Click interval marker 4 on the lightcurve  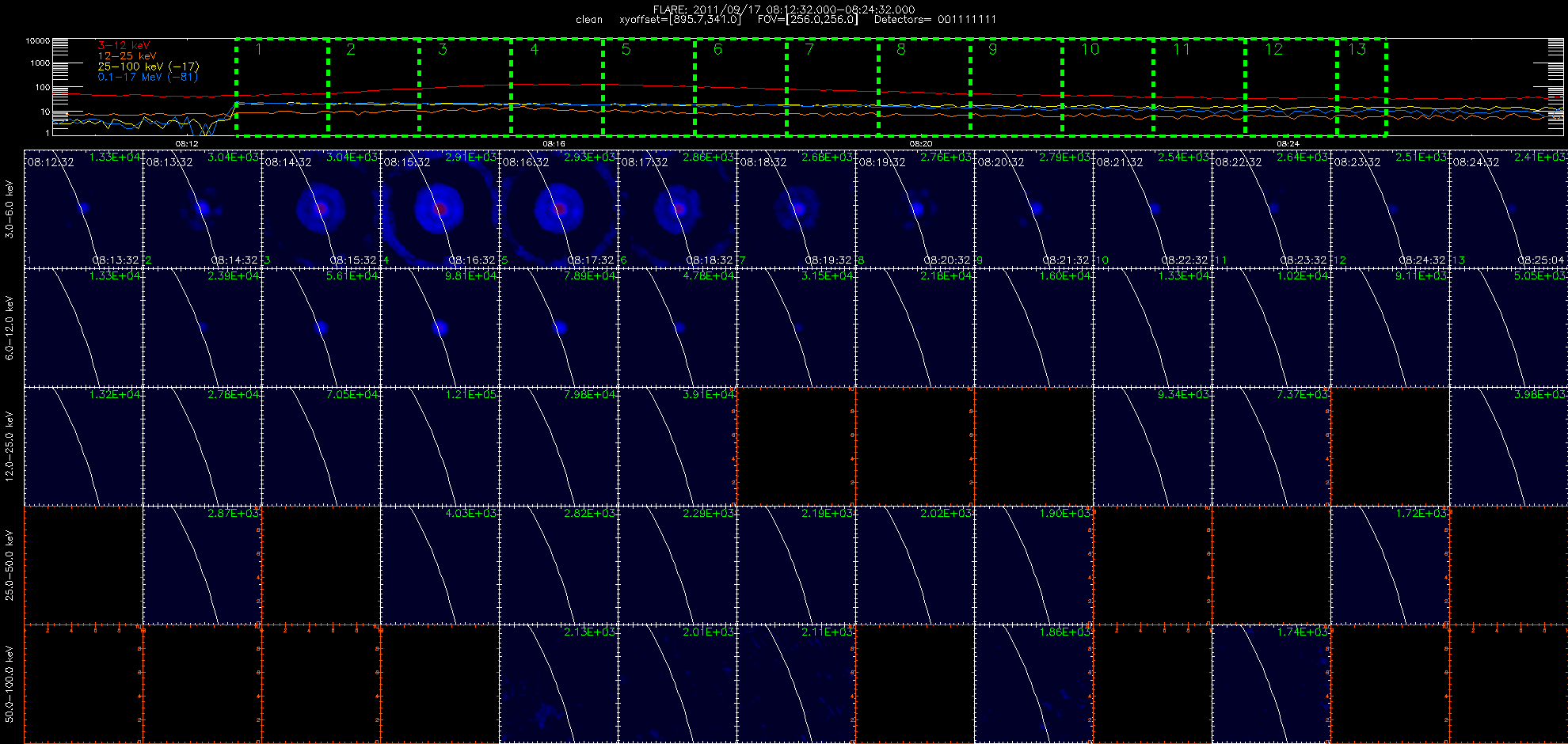(535, 49)
